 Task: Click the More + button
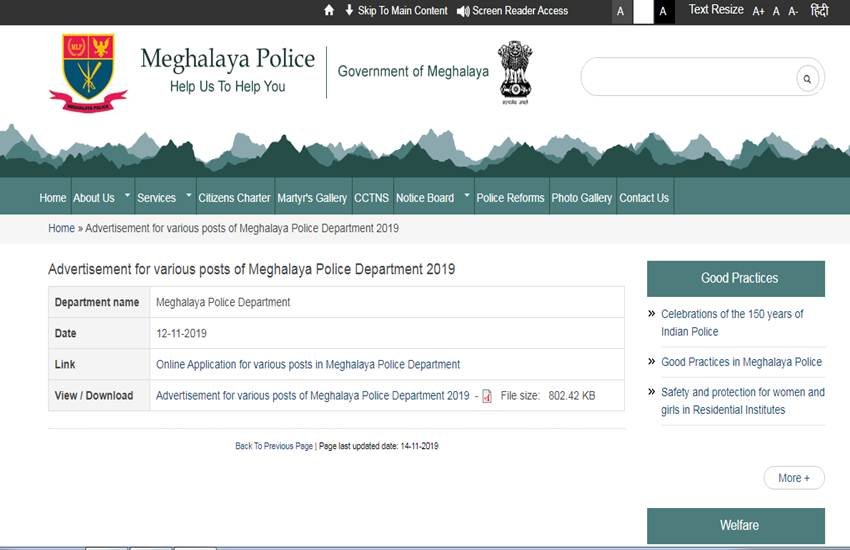794,478
